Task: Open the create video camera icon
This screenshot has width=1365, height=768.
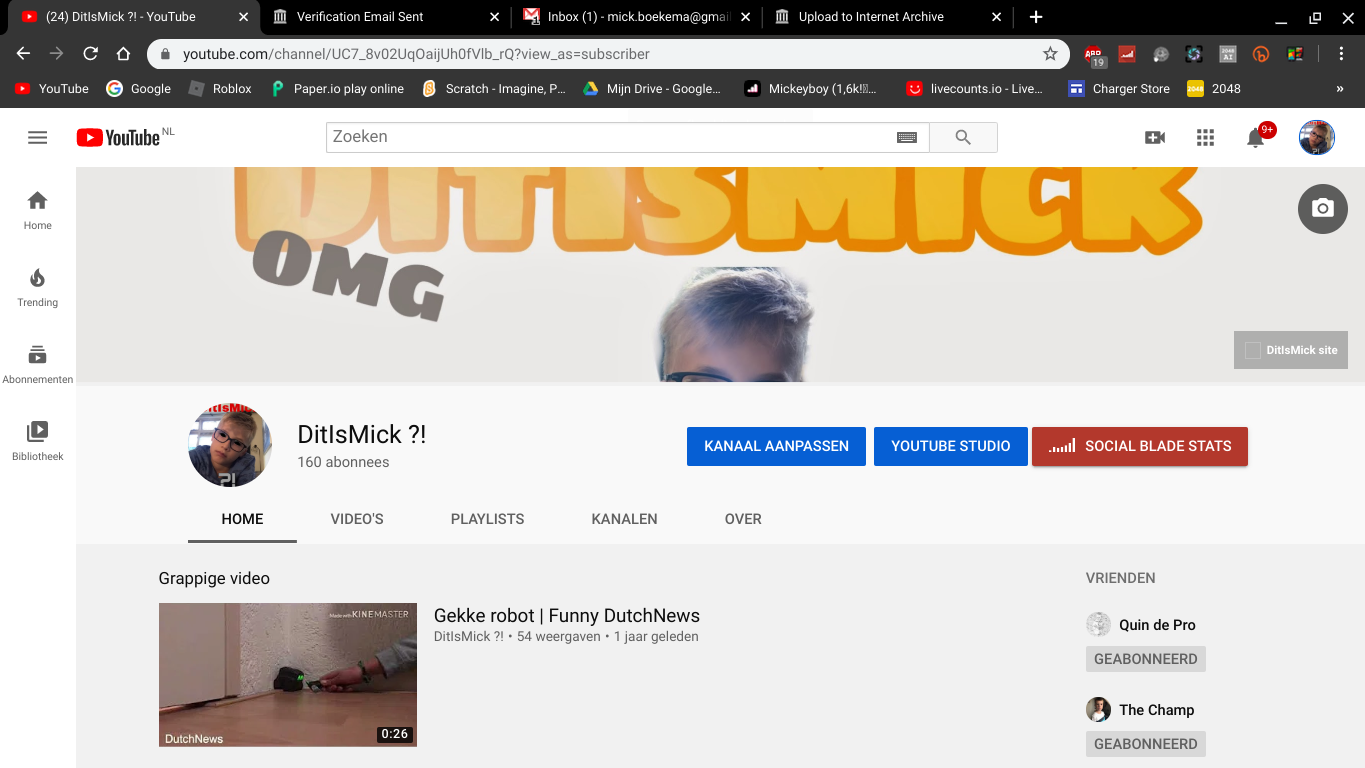Action: (1155, 138)
